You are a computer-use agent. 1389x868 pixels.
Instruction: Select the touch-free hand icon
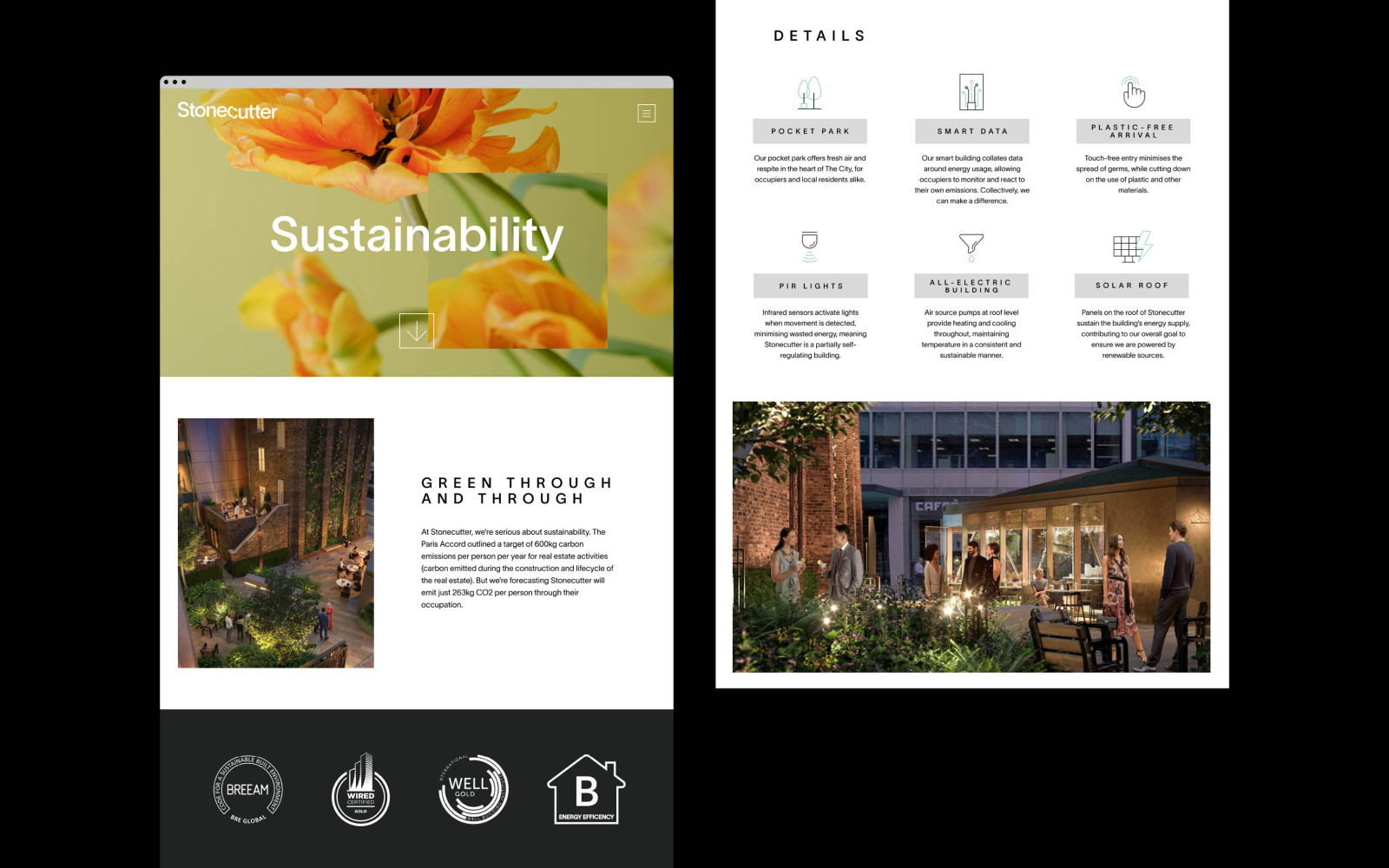pyautogui.click(x=1133, y=92)
